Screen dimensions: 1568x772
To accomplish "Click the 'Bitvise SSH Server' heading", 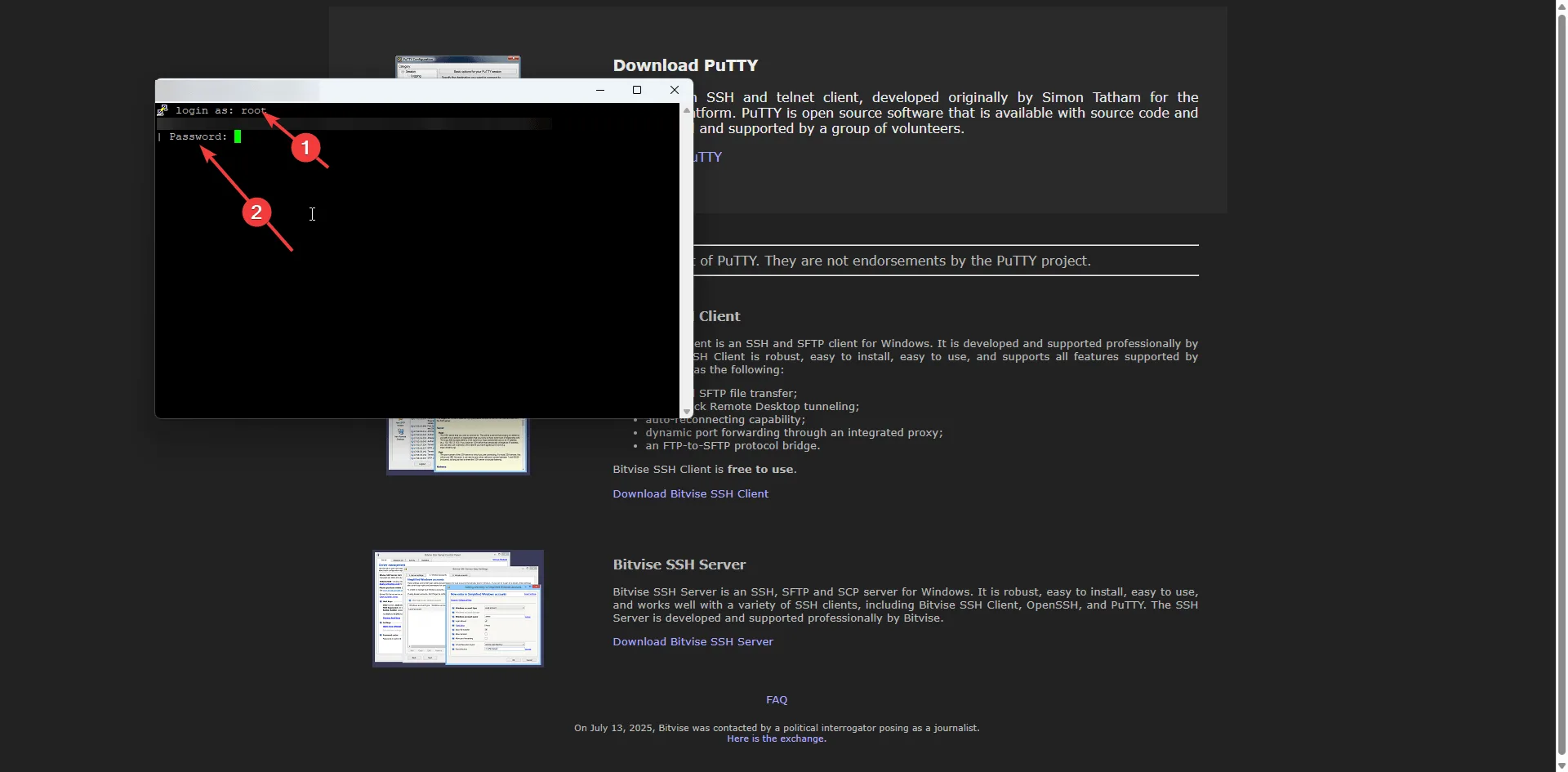I will pos(679,564).
